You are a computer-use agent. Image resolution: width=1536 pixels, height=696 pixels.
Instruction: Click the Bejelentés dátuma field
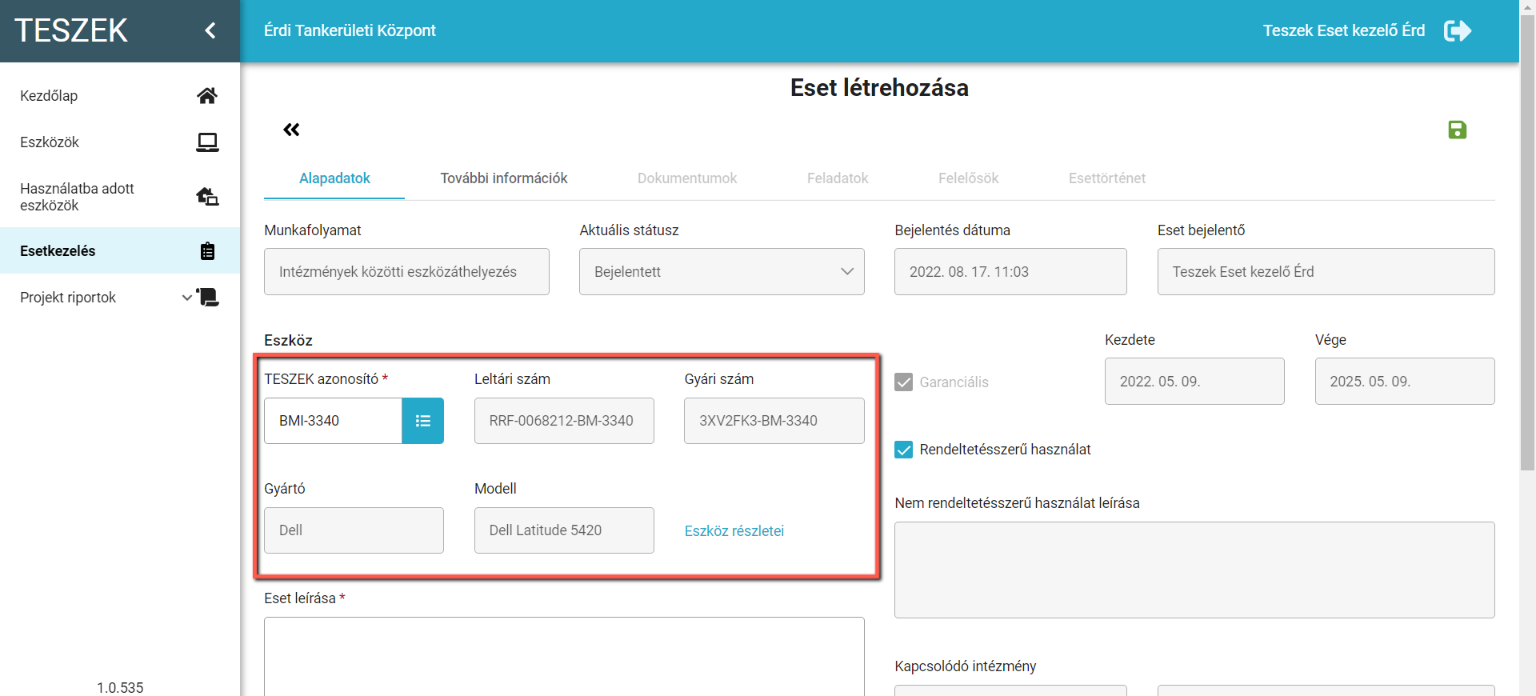point(1010,271)
